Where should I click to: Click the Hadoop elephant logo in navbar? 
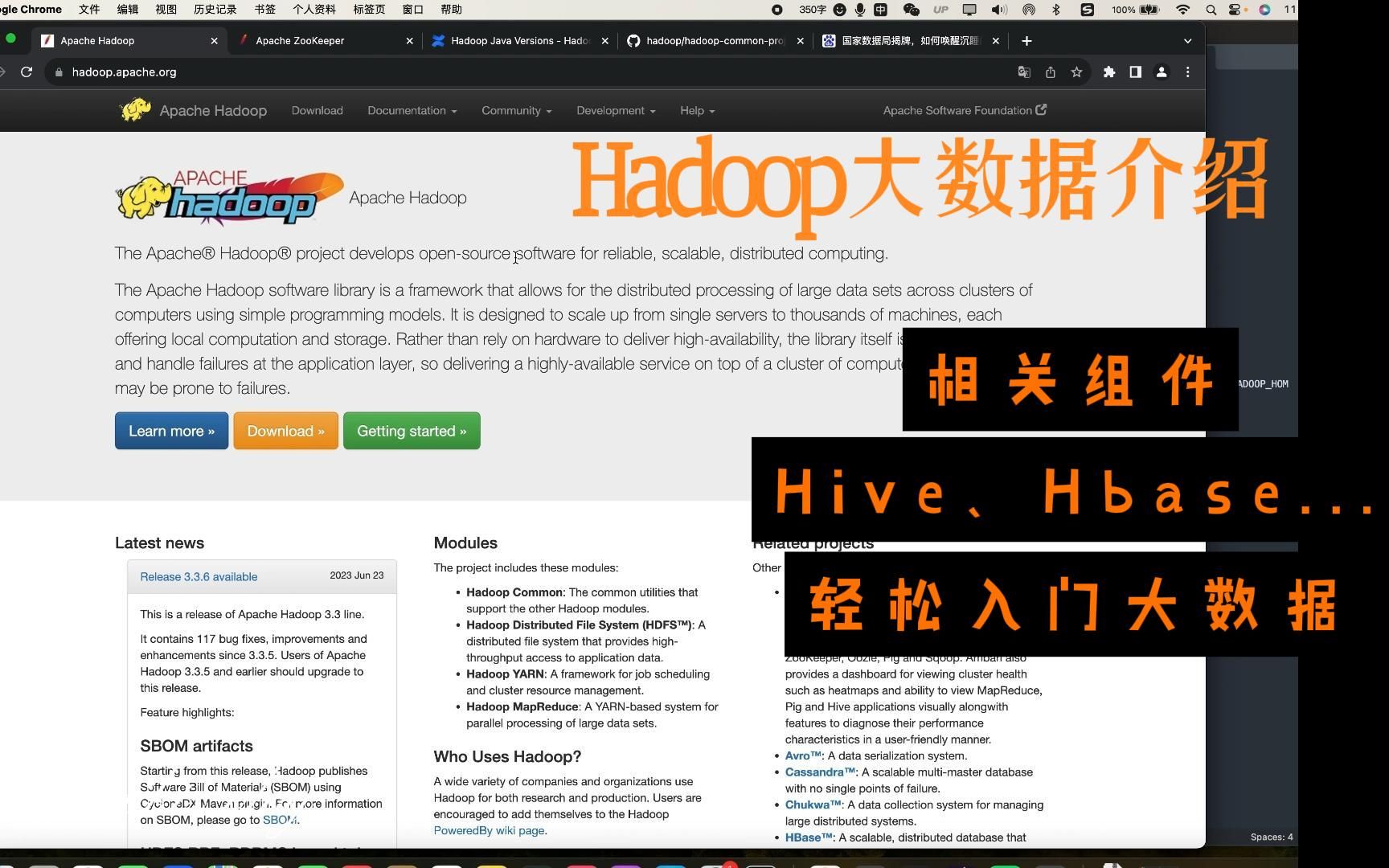click(135, 110)
